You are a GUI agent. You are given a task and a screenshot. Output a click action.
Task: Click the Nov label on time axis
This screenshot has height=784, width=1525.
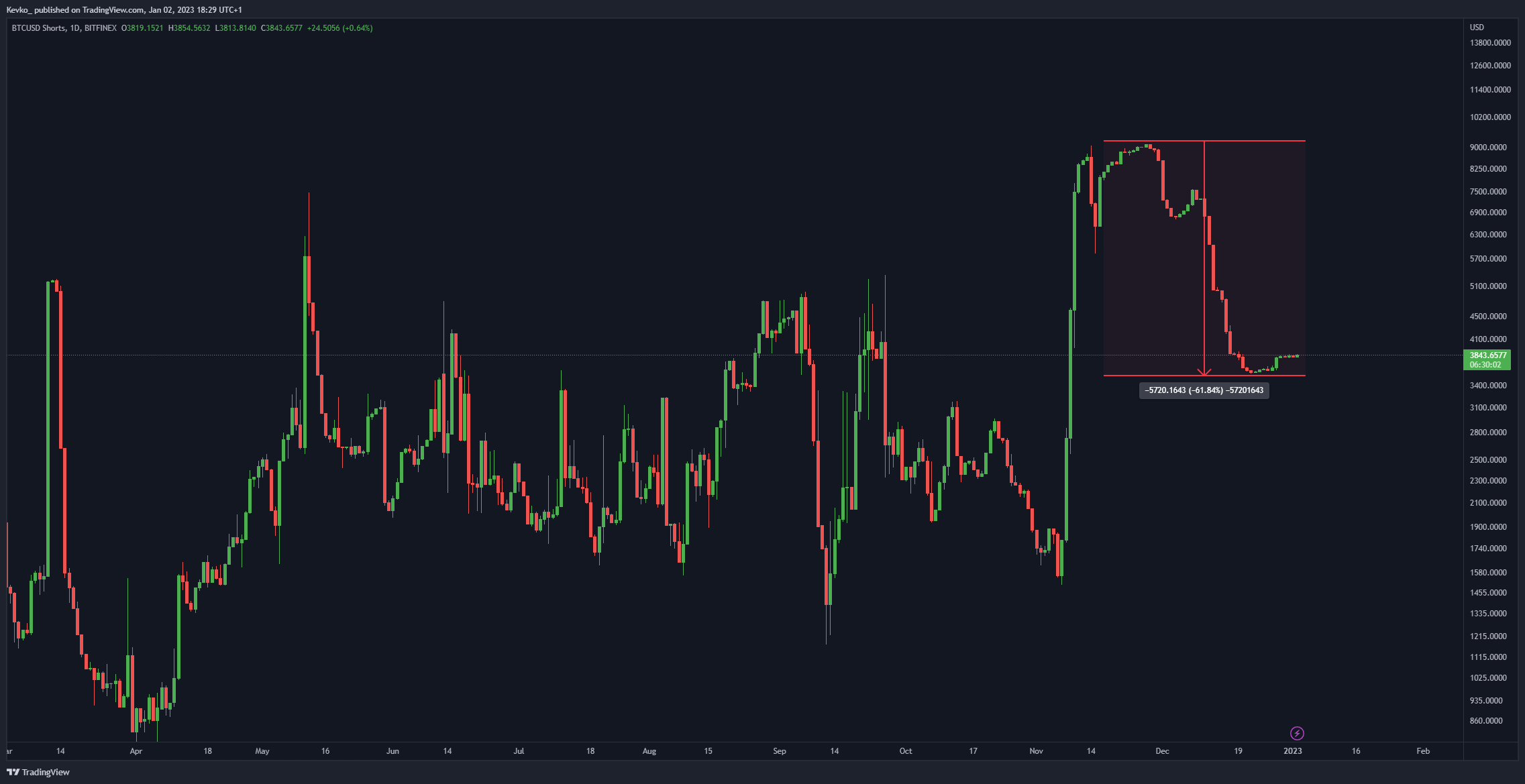pyautogui.click(x=1036, y=751)
